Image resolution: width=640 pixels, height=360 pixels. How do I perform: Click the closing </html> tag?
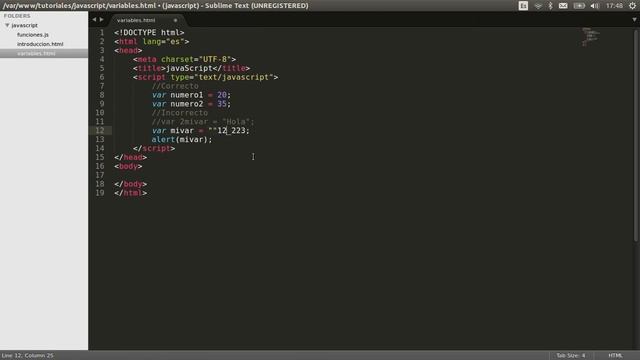[x=131, y=193]
